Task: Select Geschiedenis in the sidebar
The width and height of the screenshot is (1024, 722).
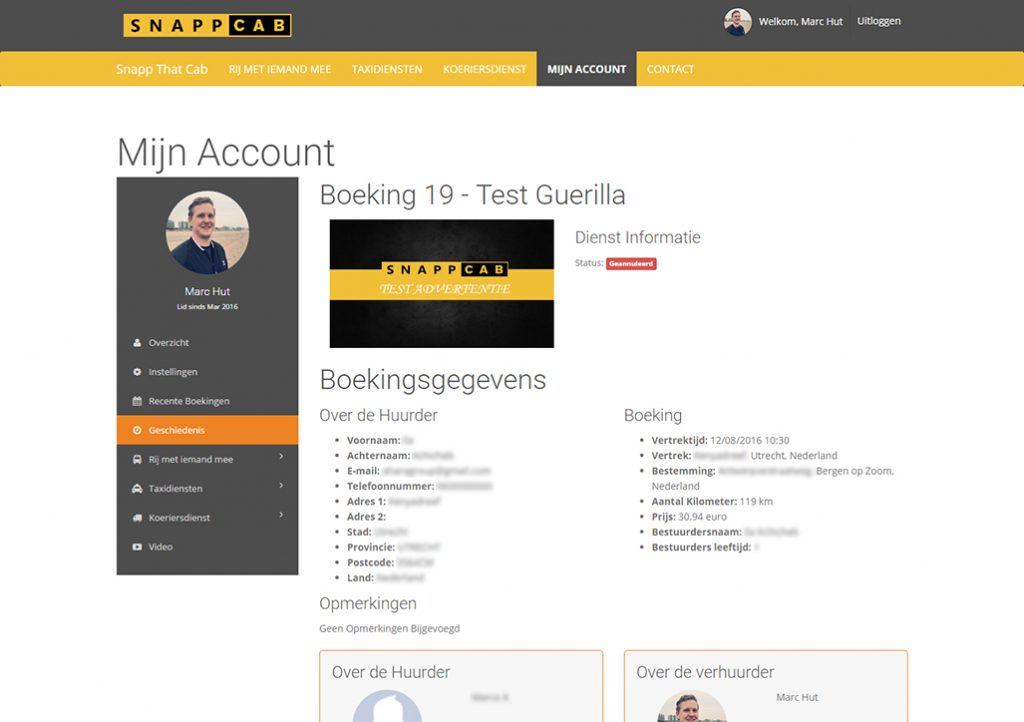Action: [208, 430]
